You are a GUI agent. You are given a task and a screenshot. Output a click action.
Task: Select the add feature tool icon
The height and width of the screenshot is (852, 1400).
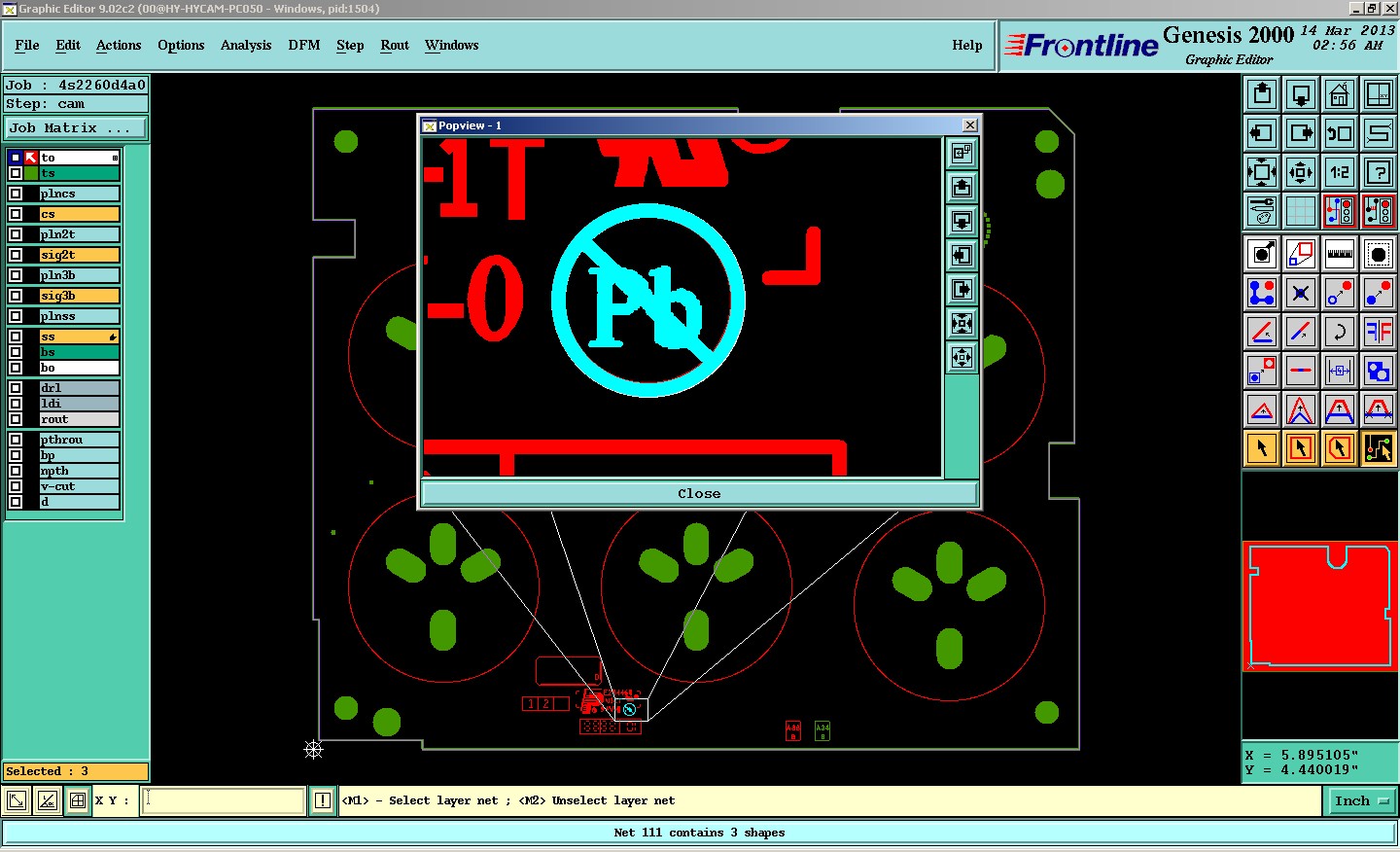[x=1262, y=254]
